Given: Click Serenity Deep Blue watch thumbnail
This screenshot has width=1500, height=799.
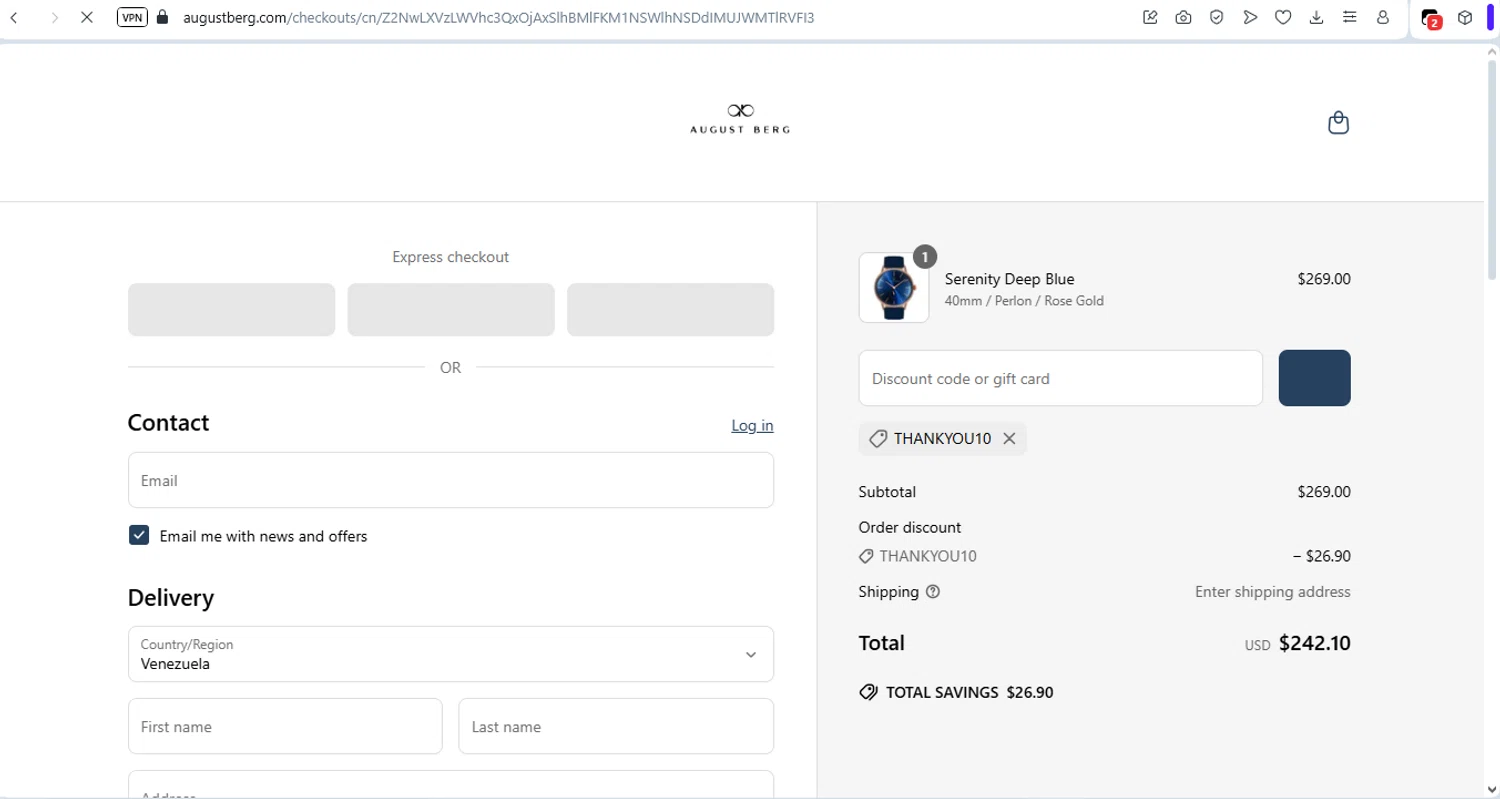Looking at the screenshot, I should [x=894, y=288].
